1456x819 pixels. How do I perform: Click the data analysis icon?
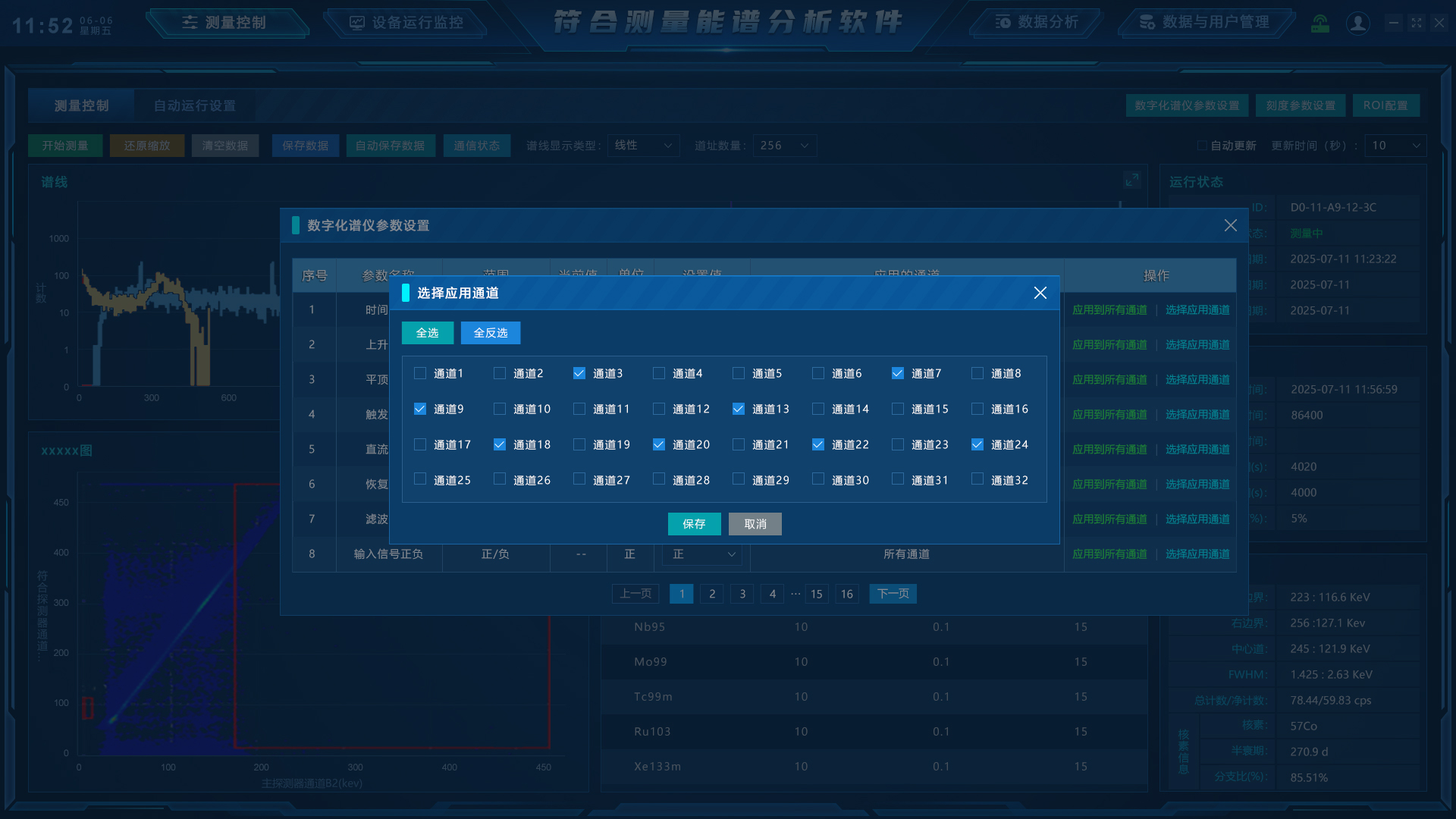click(x=1003, y=22)
